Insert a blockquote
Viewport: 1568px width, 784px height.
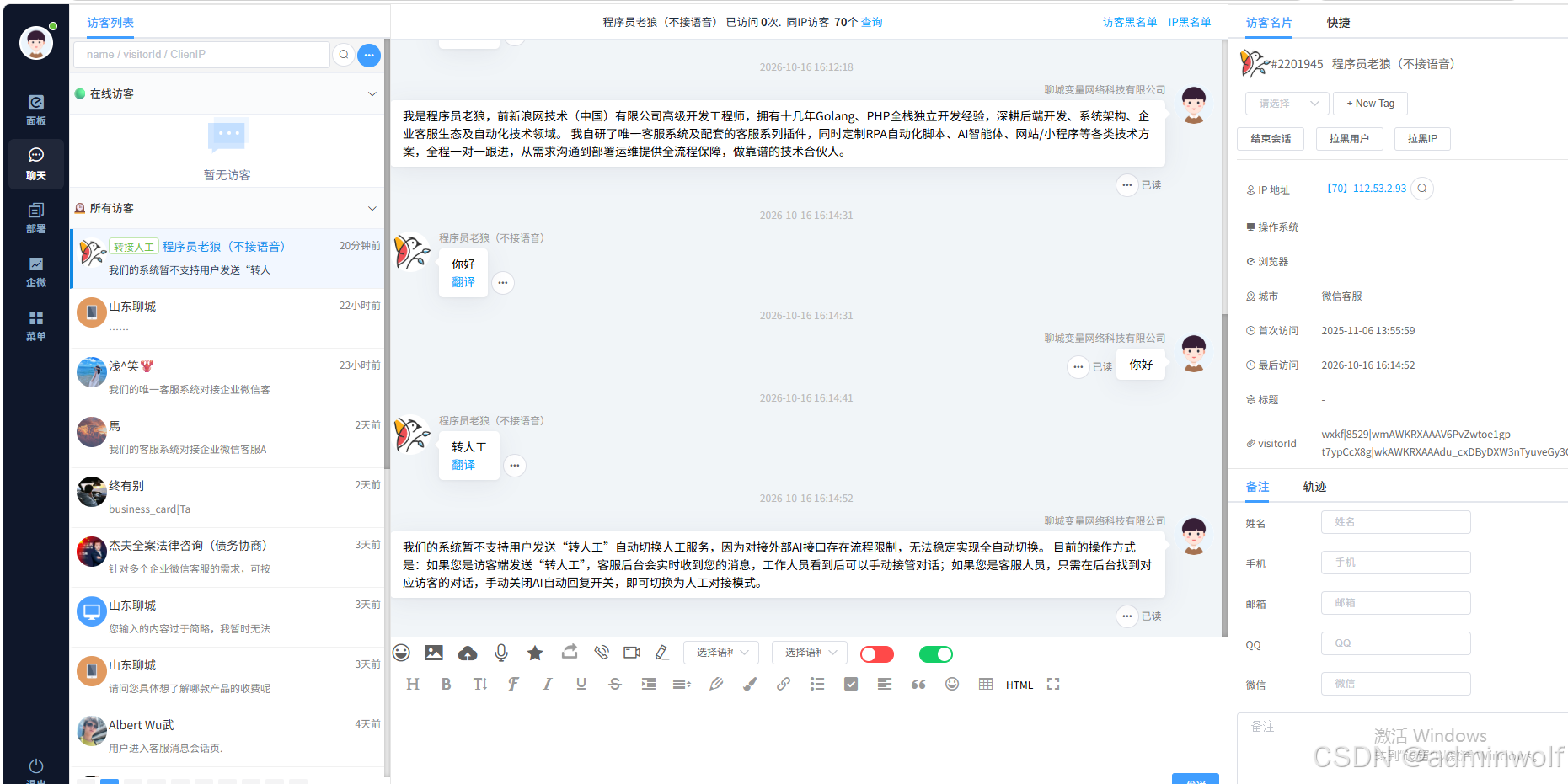click(918, 685)
